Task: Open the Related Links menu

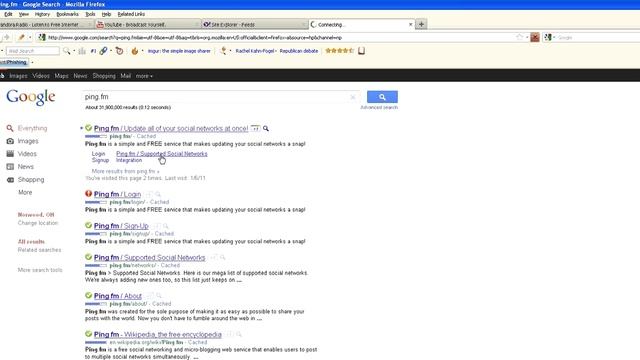Action: (131, 14)
